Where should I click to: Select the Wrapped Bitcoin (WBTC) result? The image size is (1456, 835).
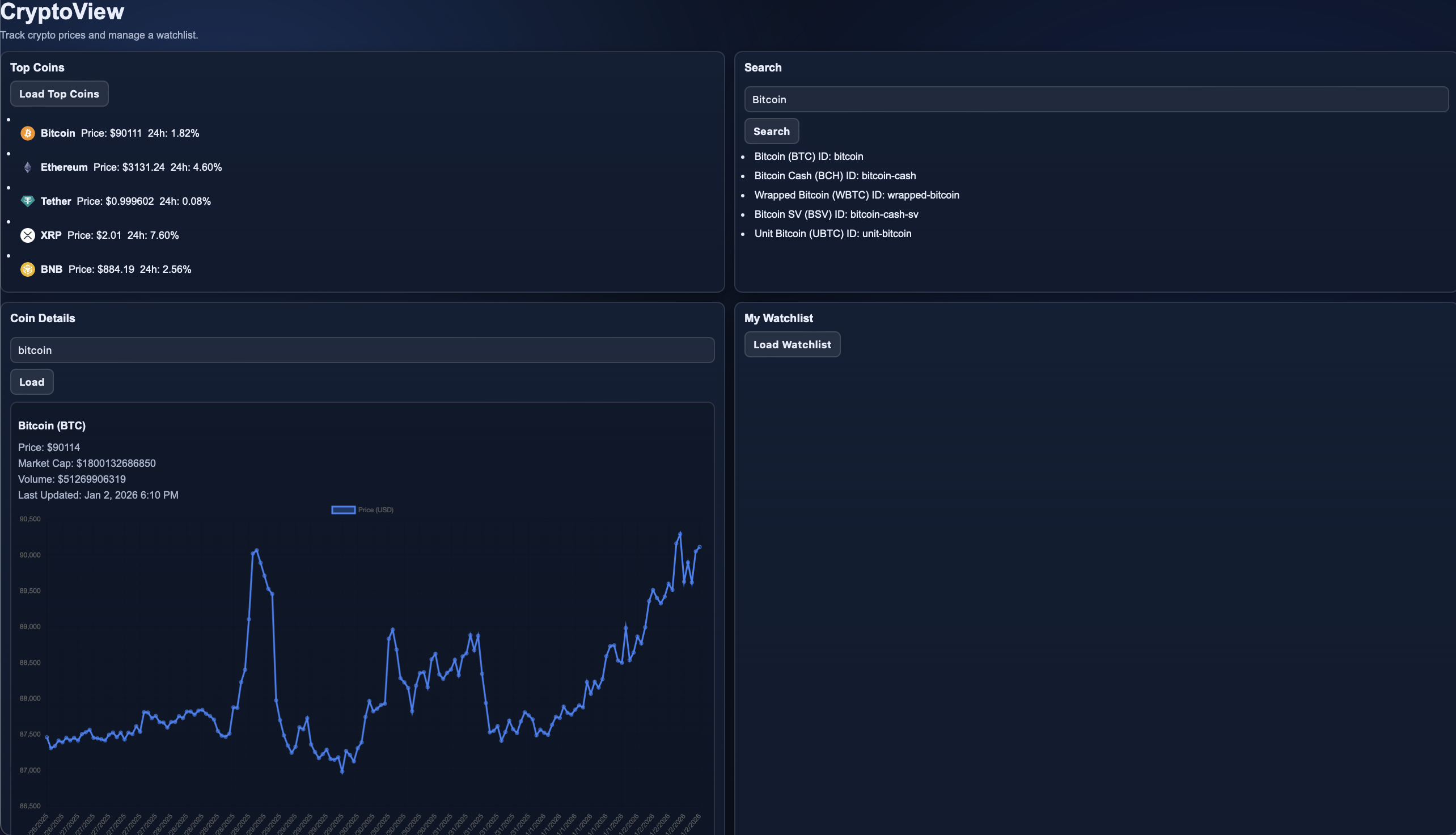[856, 195]
